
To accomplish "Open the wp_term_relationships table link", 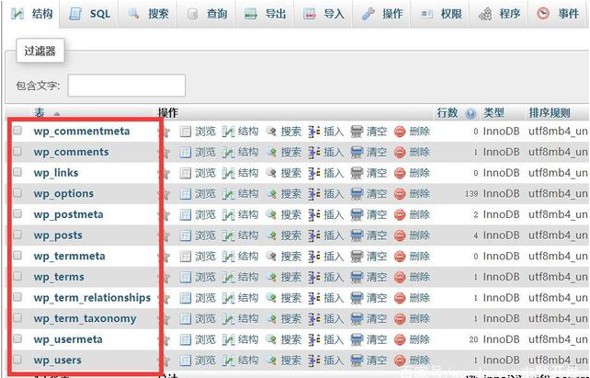I will pyautogui.click(x=92, y=298).
